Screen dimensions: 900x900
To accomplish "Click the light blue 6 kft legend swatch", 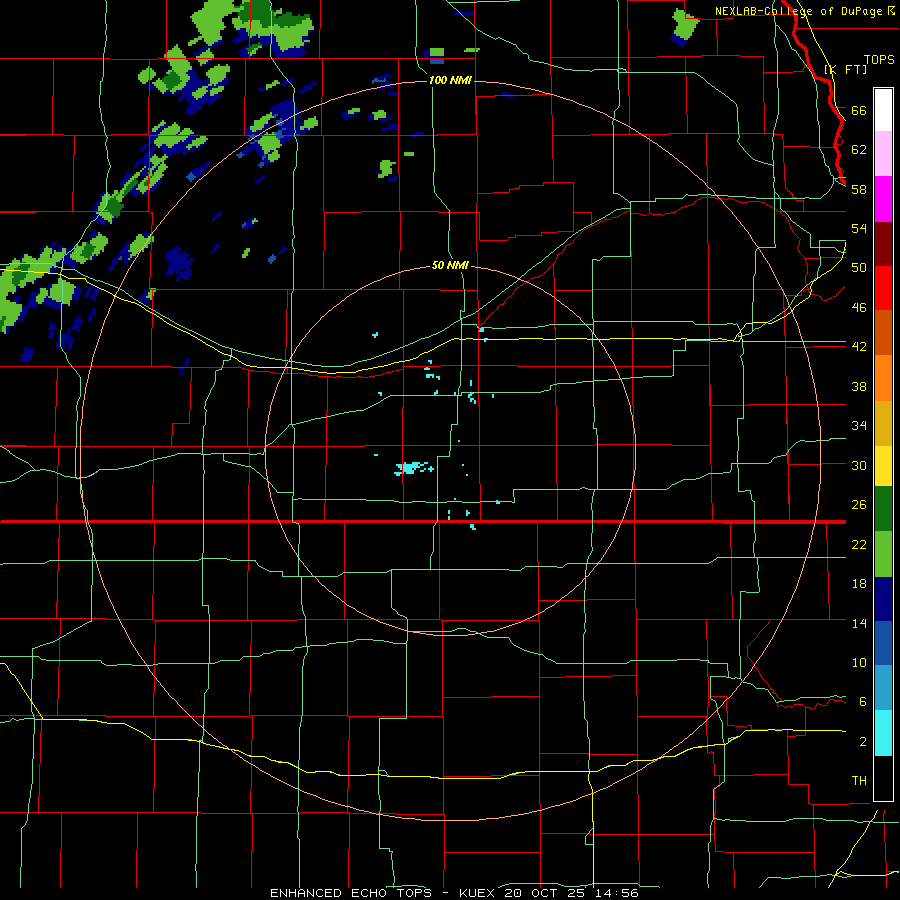I will (883, 688).
